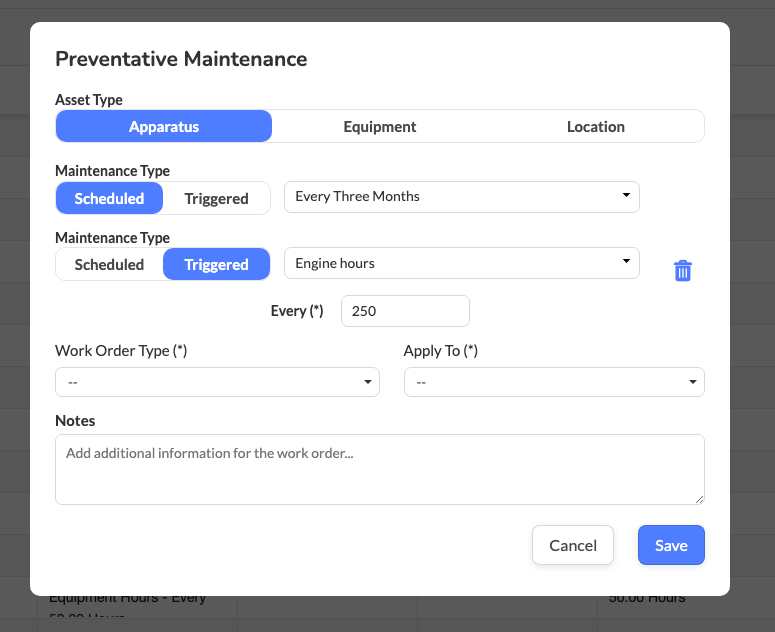Expand the Engine hours dropdown
775x632 pixels.
click(461, 263)
